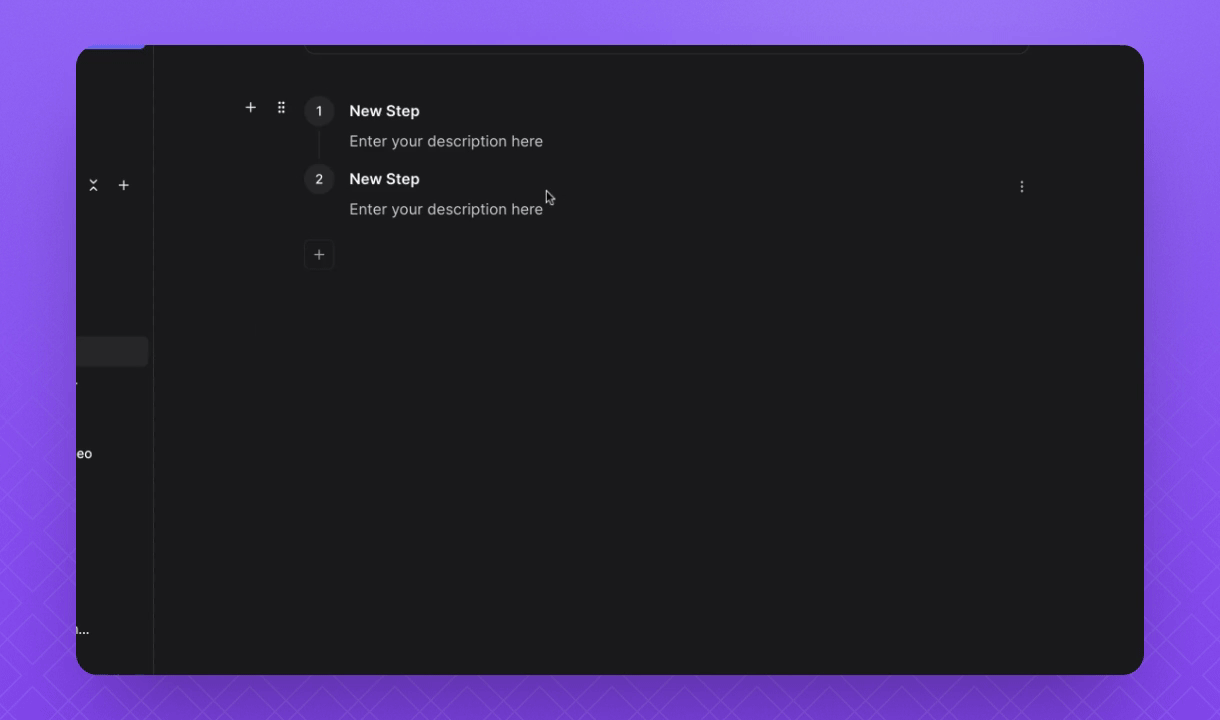The height and width of the screenshot is (720, 1220).
Task: Click the first step's "Enter your description here" text
Action: point(446,141)
